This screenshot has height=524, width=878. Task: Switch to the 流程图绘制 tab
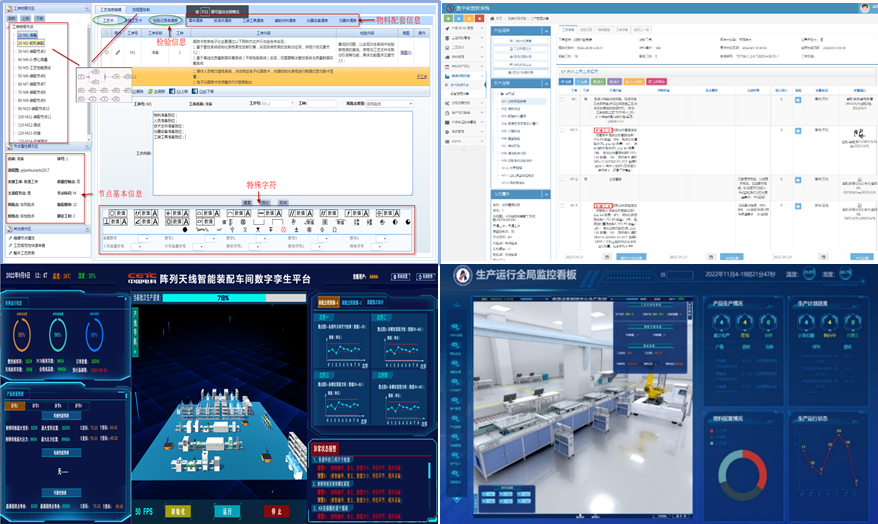point(142,9)
